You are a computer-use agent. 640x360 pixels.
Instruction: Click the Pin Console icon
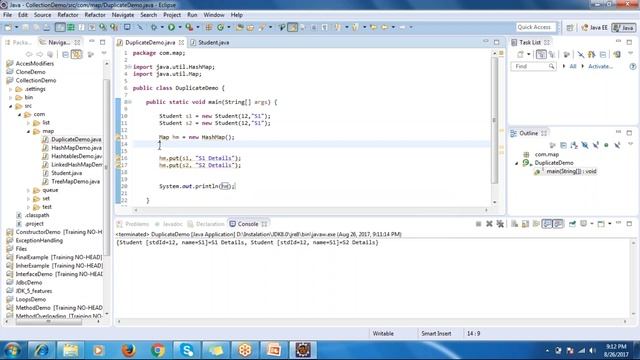(572, 224)
